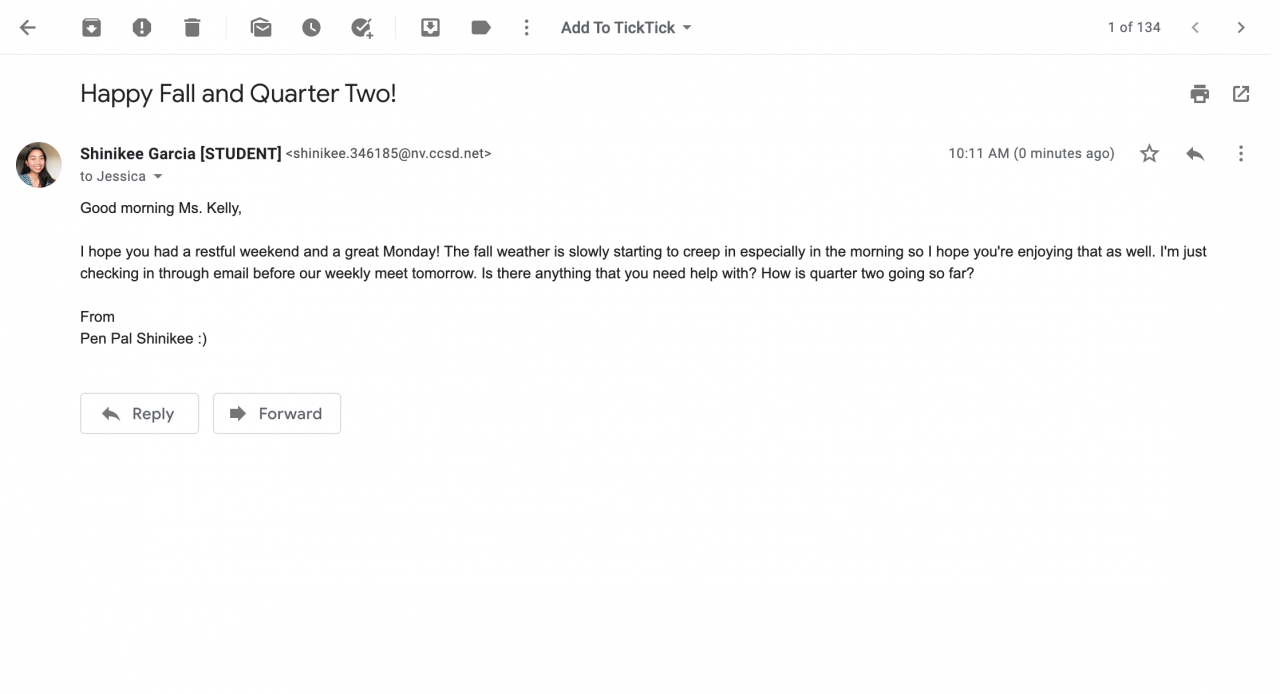Click the Forward button below the message
This screenshot has height=694, width=1280.
[x=277, y=414]
